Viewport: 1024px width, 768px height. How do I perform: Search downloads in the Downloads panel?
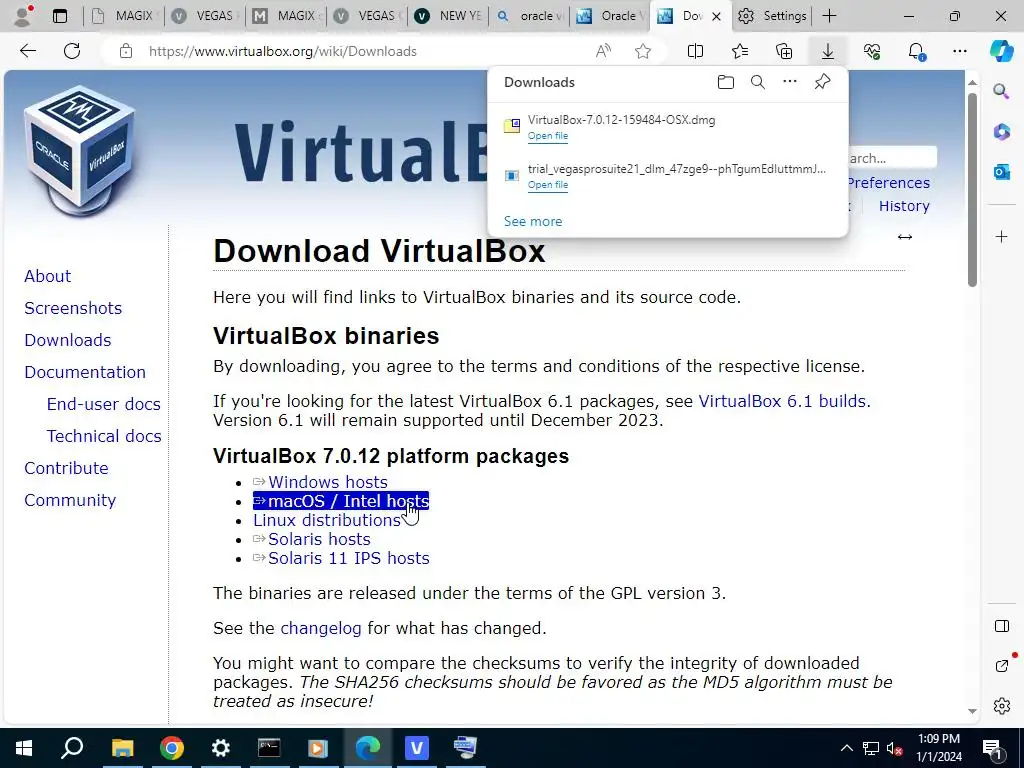[x=758, y=82]
